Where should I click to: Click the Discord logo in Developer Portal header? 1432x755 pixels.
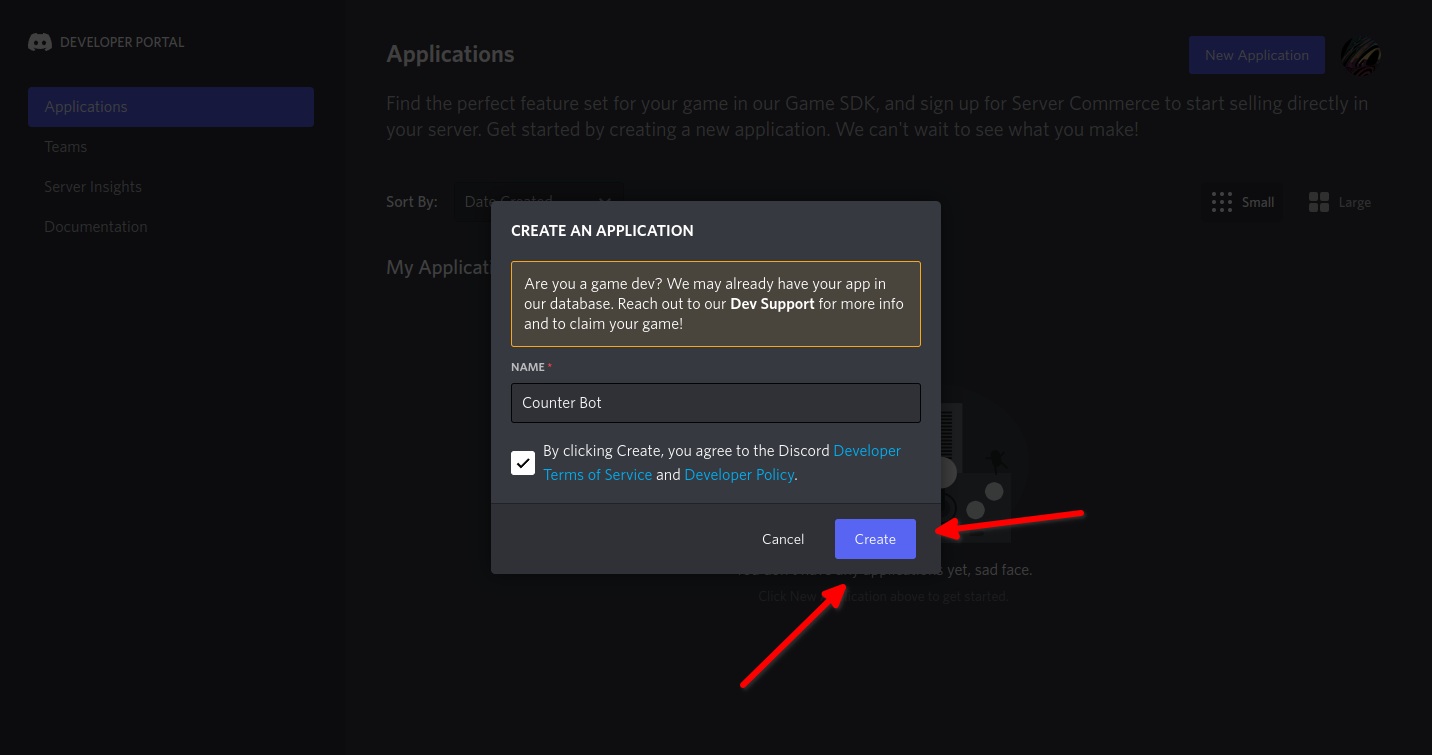40,42
